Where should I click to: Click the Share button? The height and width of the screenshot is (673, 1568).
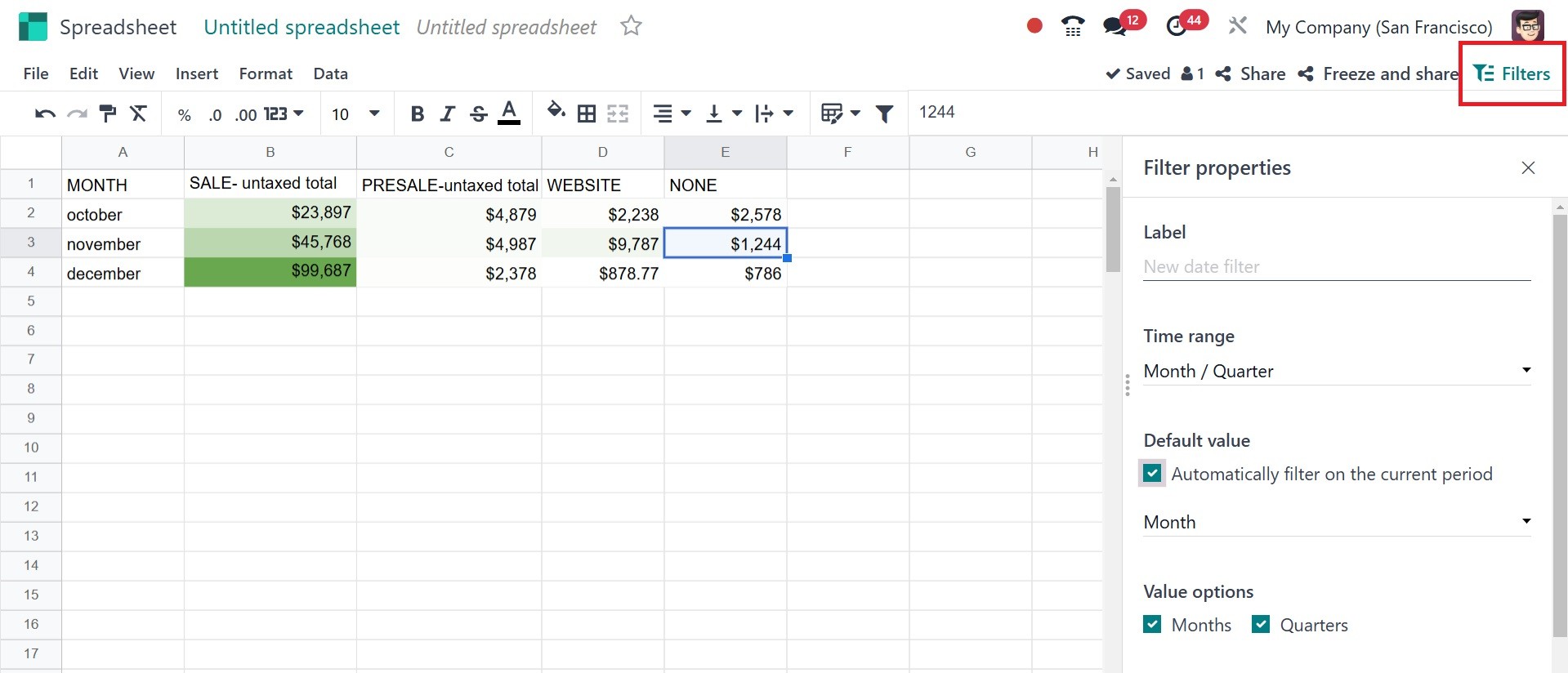click(x=1250, y=74)
